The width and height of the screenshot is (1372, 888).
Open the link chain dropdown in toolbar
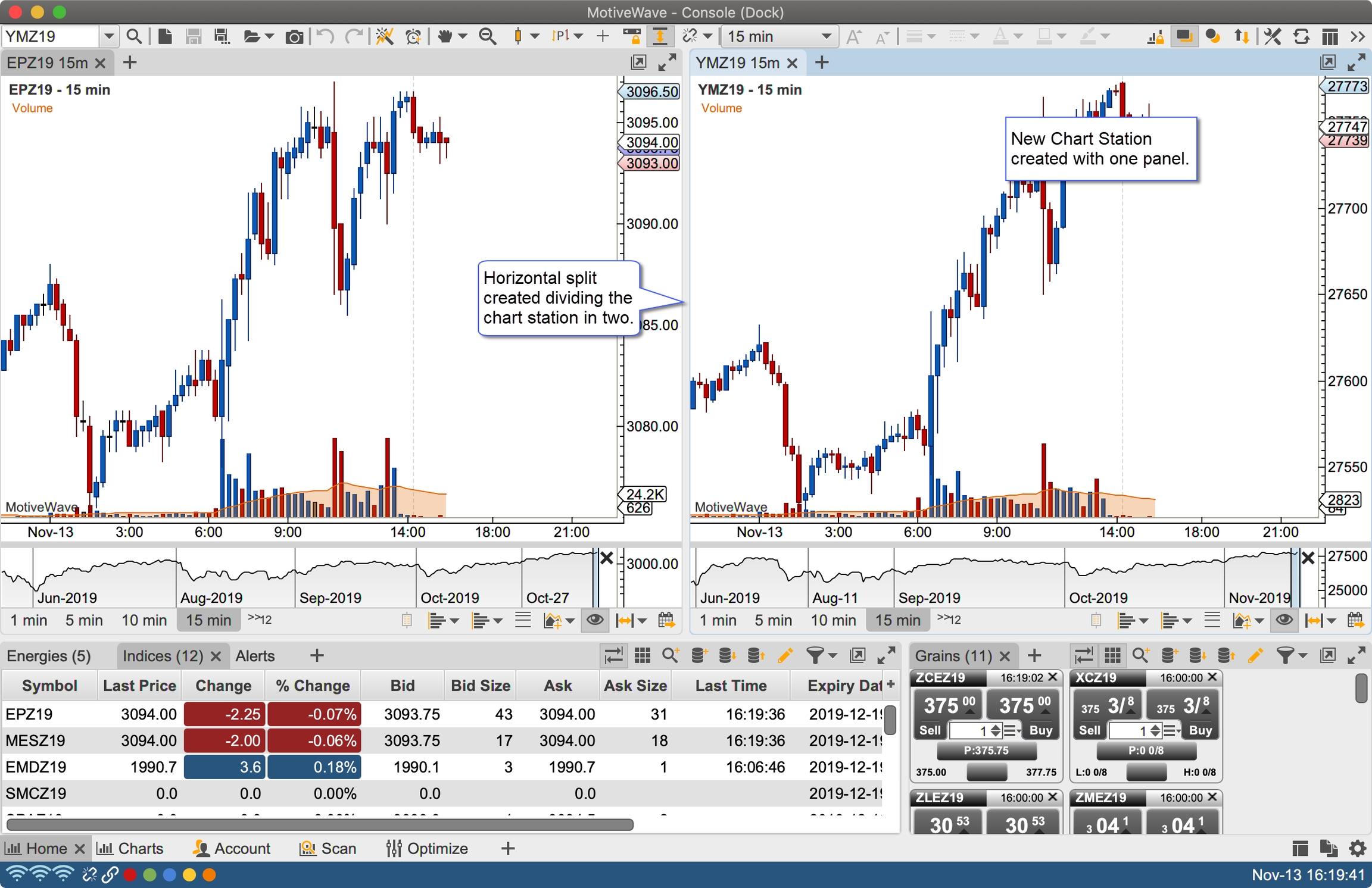coord(707,36)
